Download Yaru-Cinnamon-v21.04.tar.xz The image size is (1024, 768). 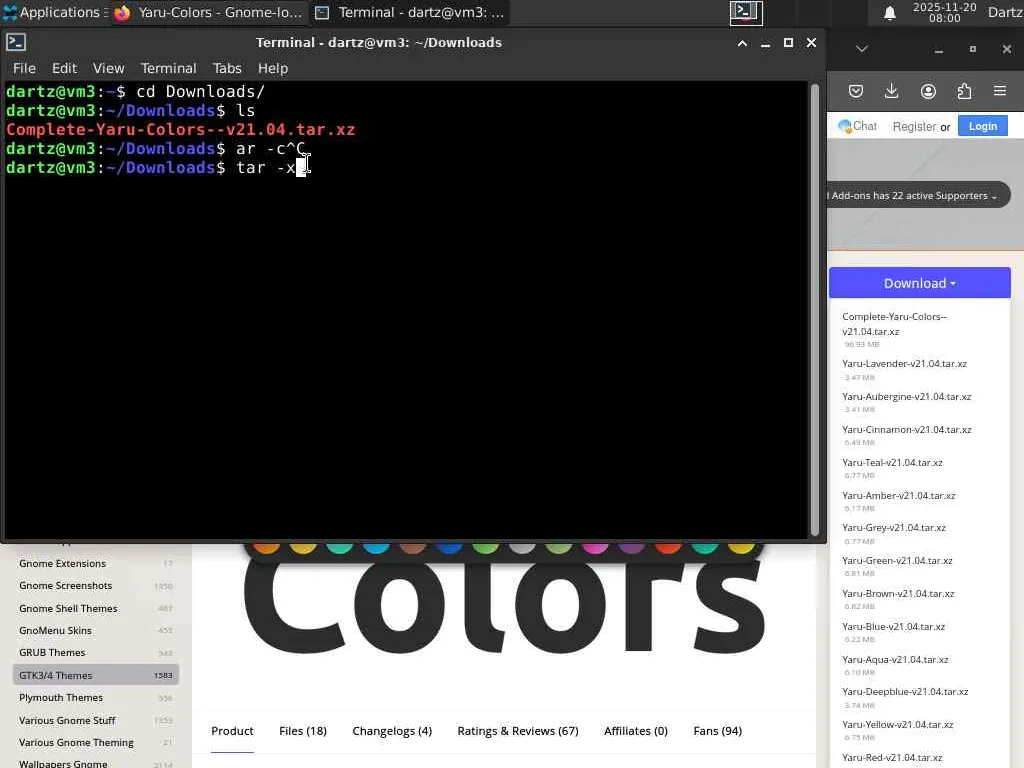(906, 430)
